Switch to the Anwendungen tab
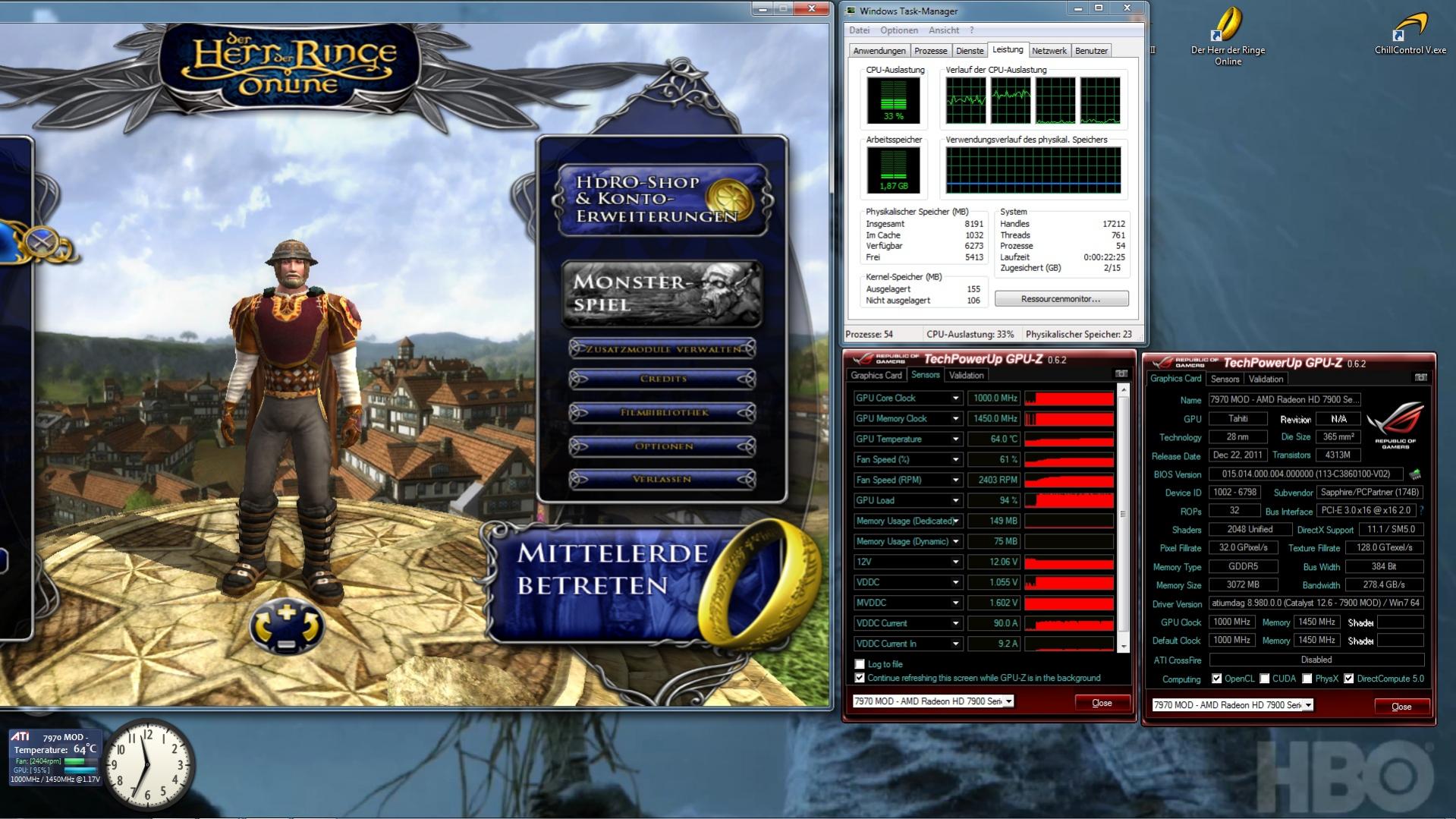This screenshot has height=819, width=1456. click(x=879, y=51)
